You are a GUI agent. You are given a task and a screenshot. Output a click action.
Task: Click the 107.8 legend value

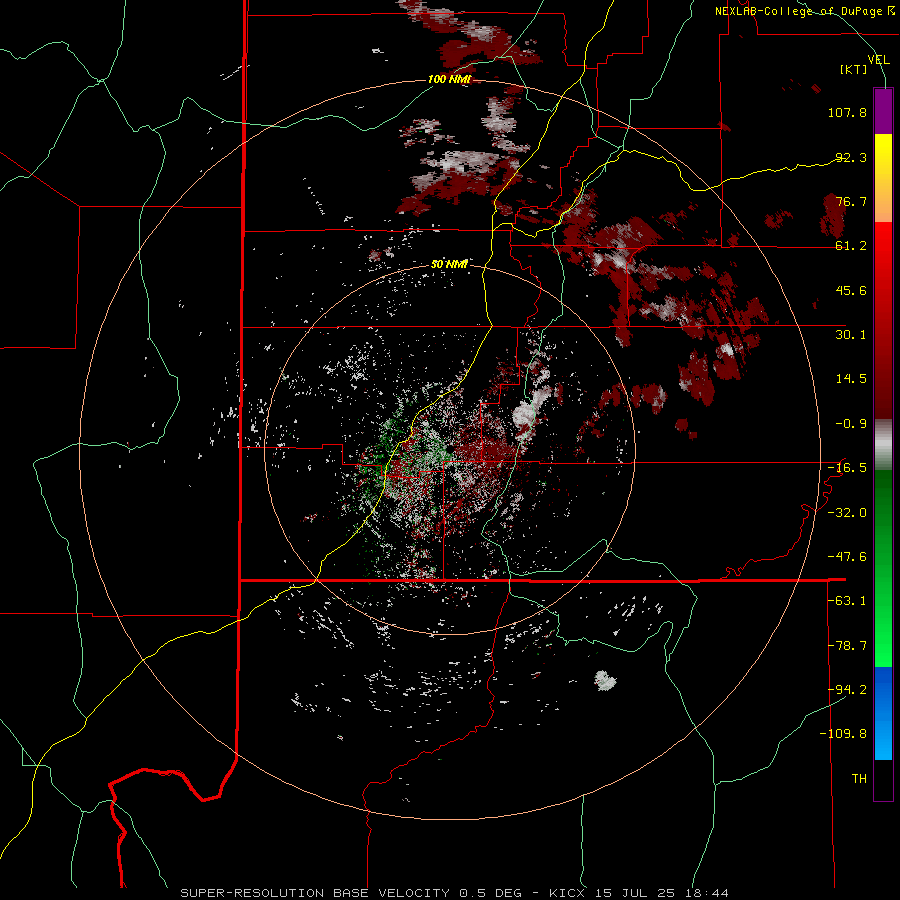847,112
